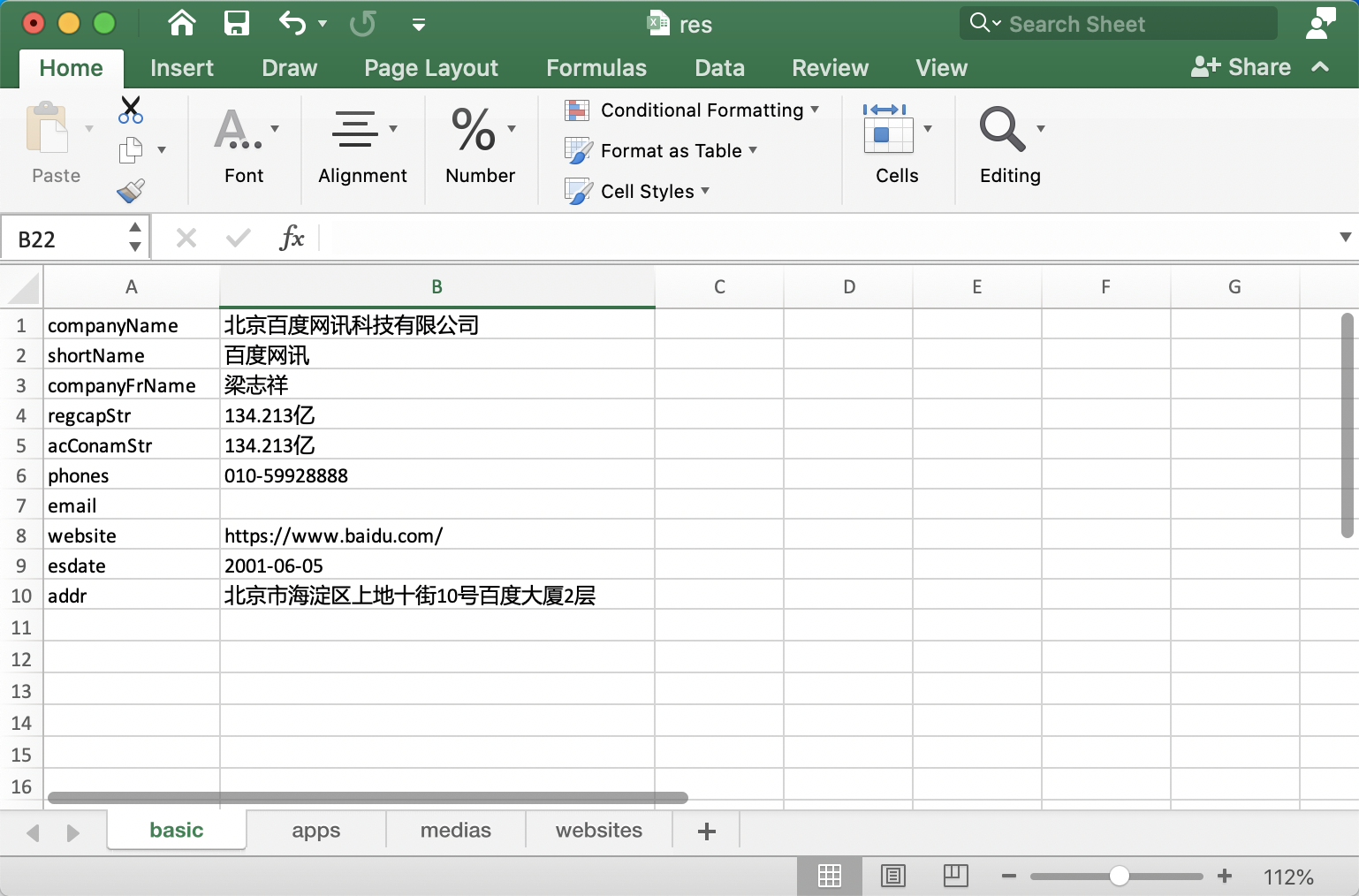Viewport: 1359px width, 896px height.
Task: Click previous sheet navigation arrow
Action: click(x=34, y=832)
